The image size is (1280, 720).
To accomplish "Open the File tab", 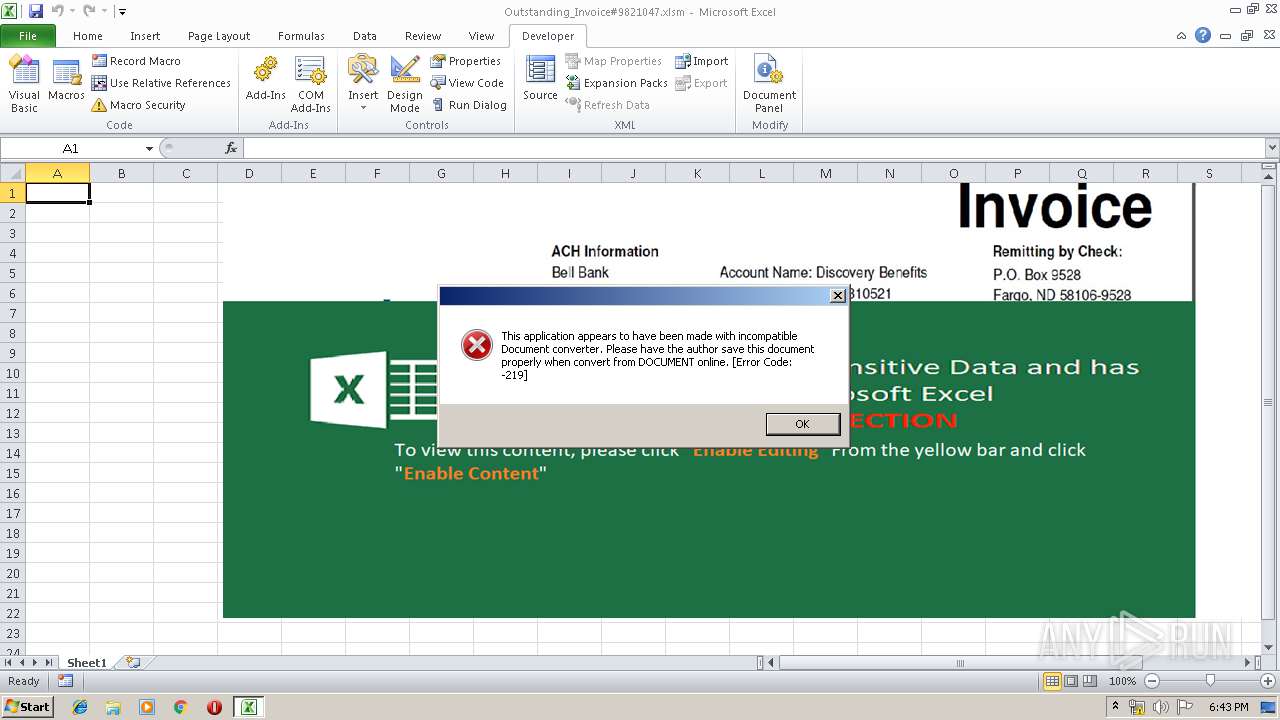I will tap(28, 35).
